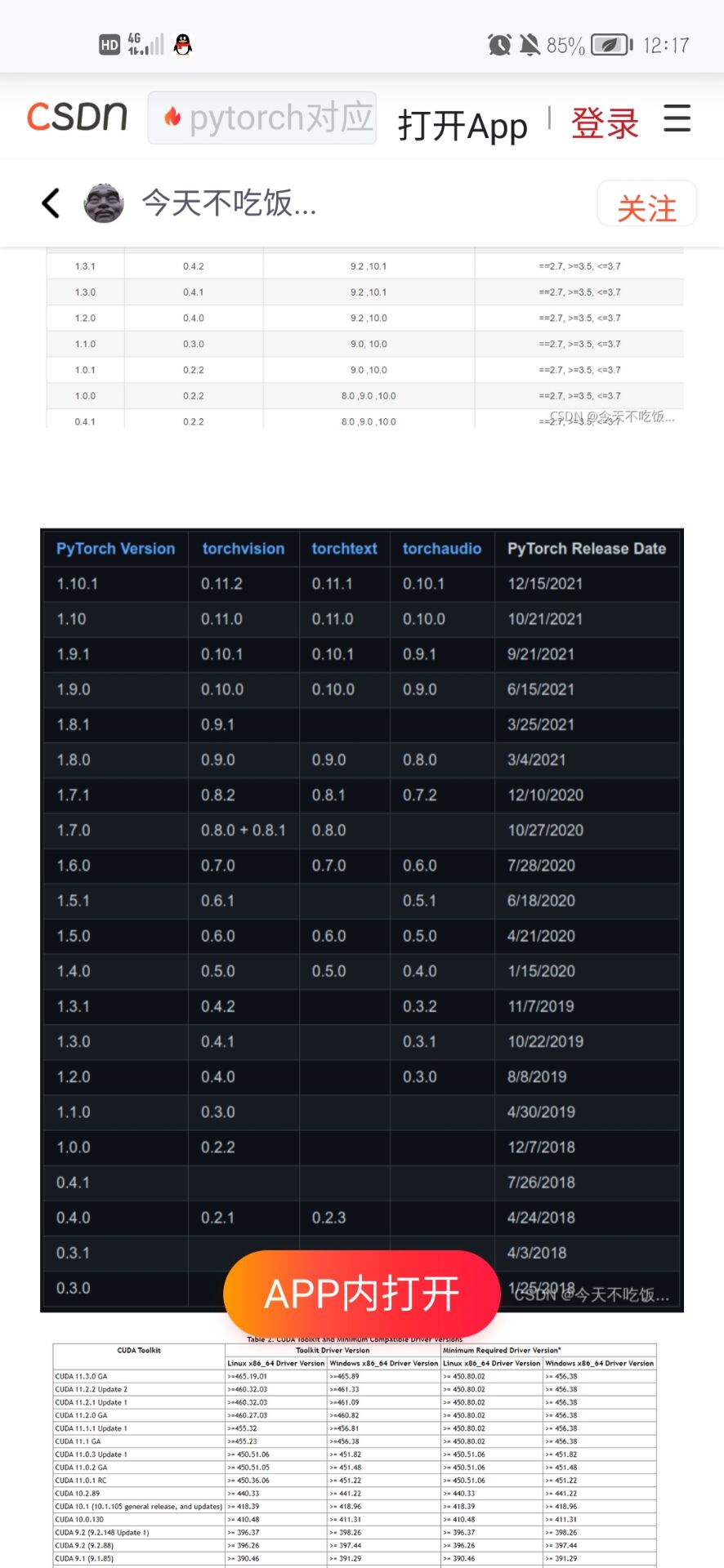The width and height of the screenshot is (724, 1568).
Task: Select the 8/8/2019 release date cell
Action: [537, 1077]
